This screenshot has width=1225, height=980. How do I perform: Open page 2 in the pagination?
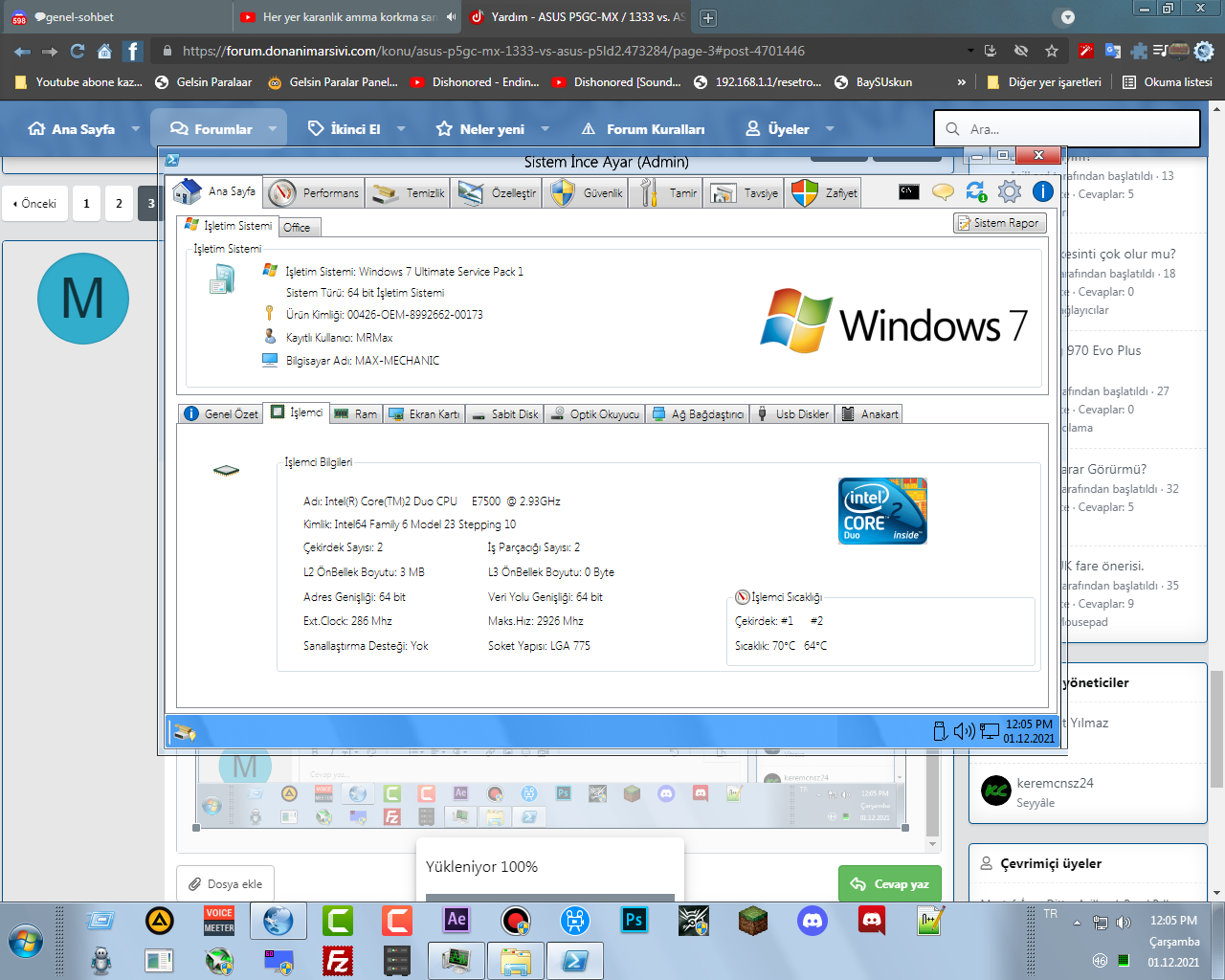tap(119, 204)
